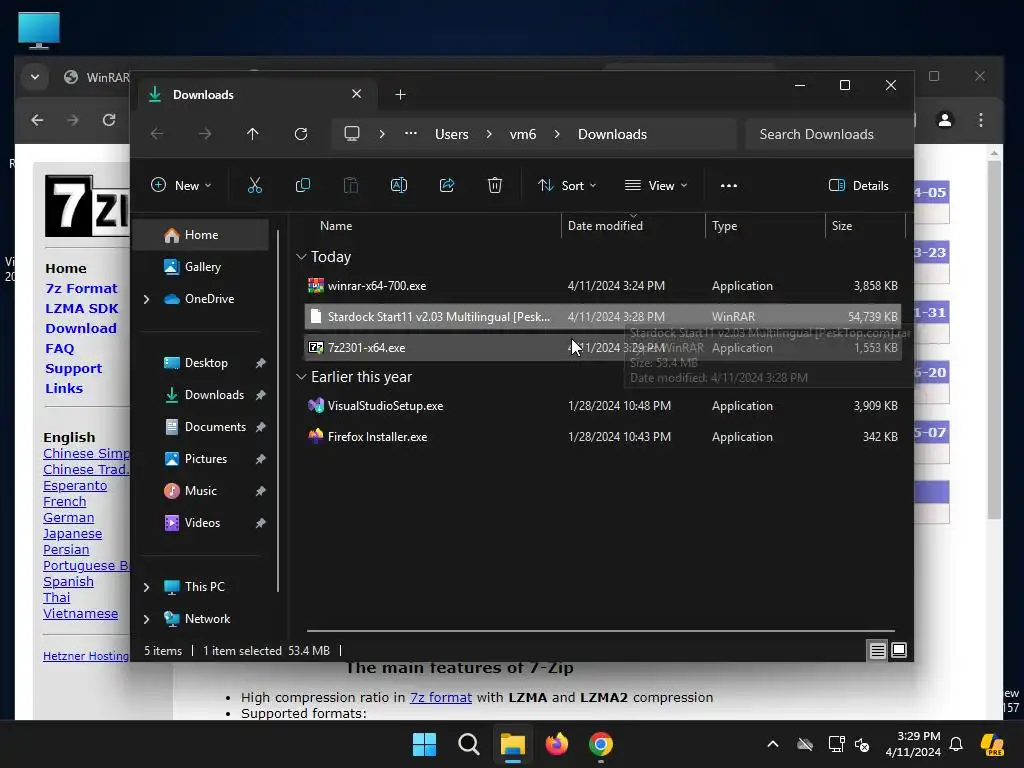
Task: Click chevron after Users in address bar
Action: (x=489, y=134)
